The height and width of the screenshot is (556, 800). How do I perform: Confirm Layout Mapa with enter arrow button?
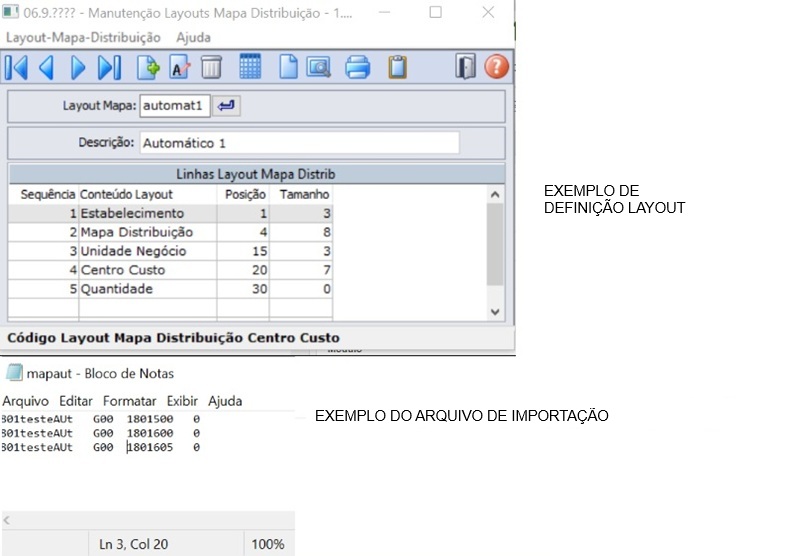pyautogui.click(x=226, y=106)
